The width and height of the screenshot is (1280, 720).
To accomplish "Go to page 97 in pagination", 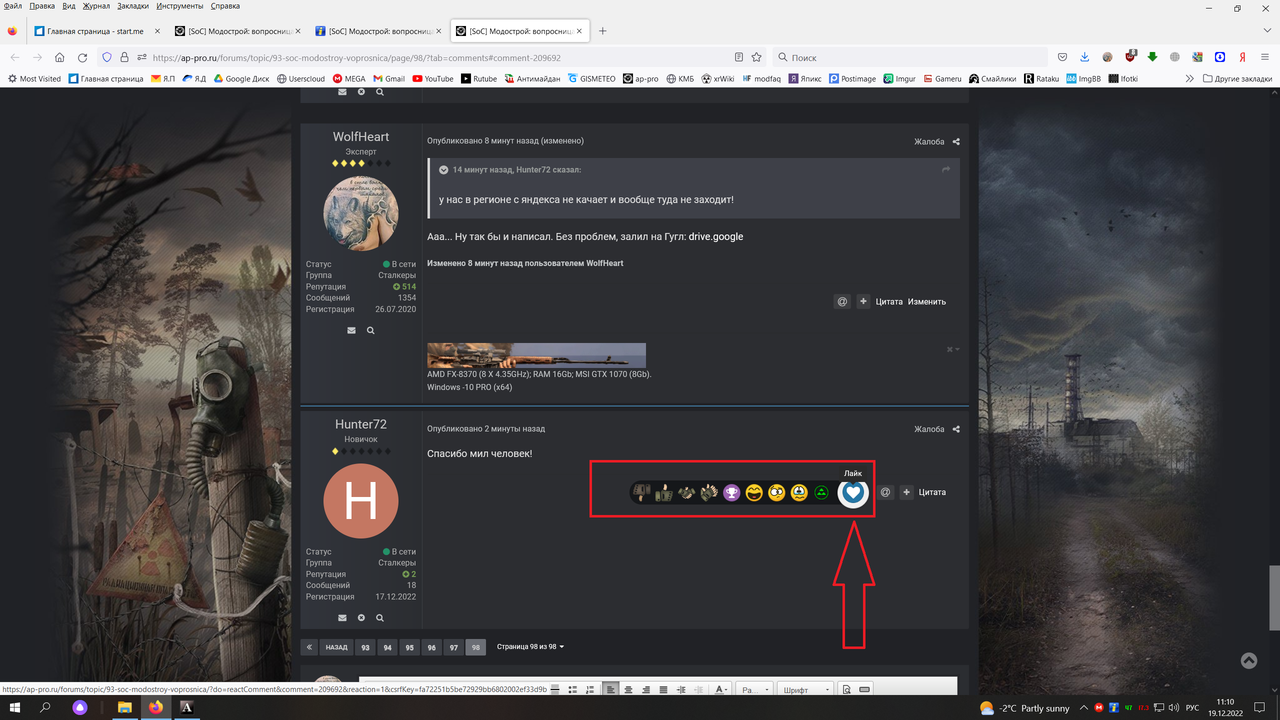I will pyautogui.click(x=454, y=647).
